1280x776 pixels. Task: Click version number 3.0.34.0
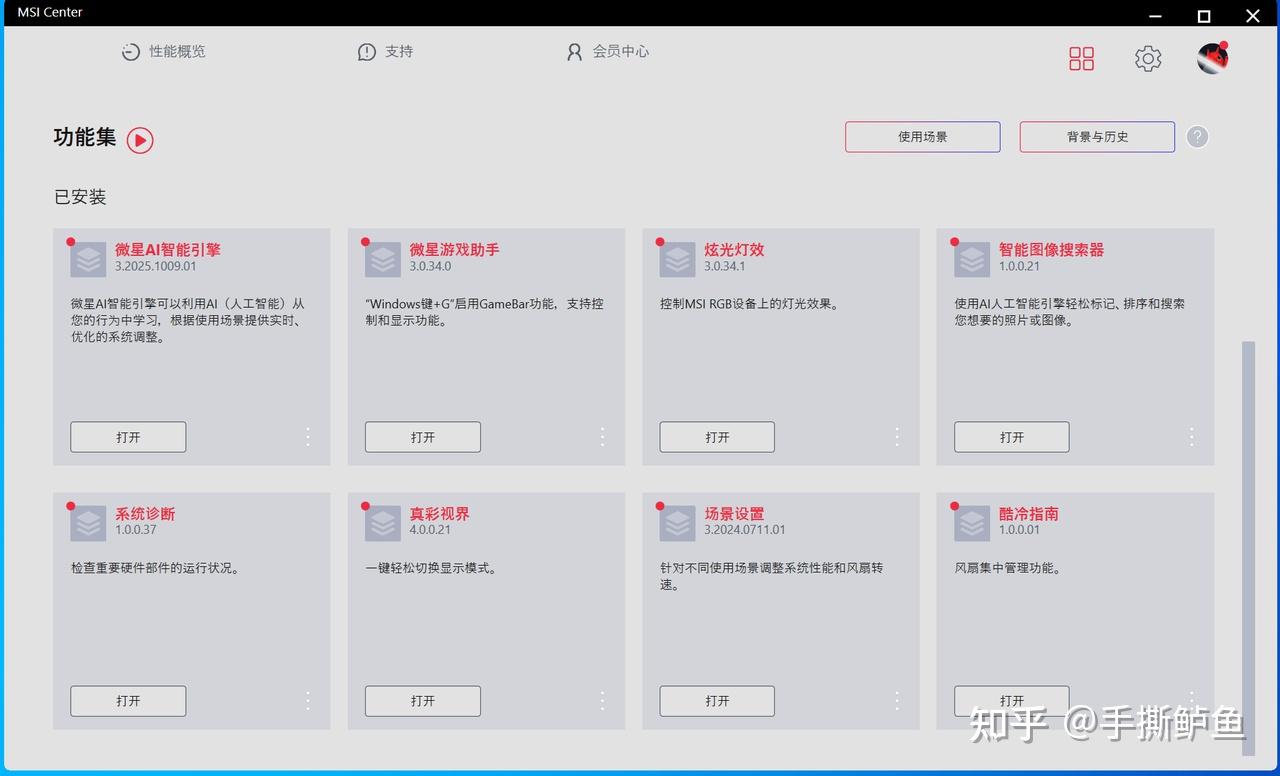(x=430, y=267)
